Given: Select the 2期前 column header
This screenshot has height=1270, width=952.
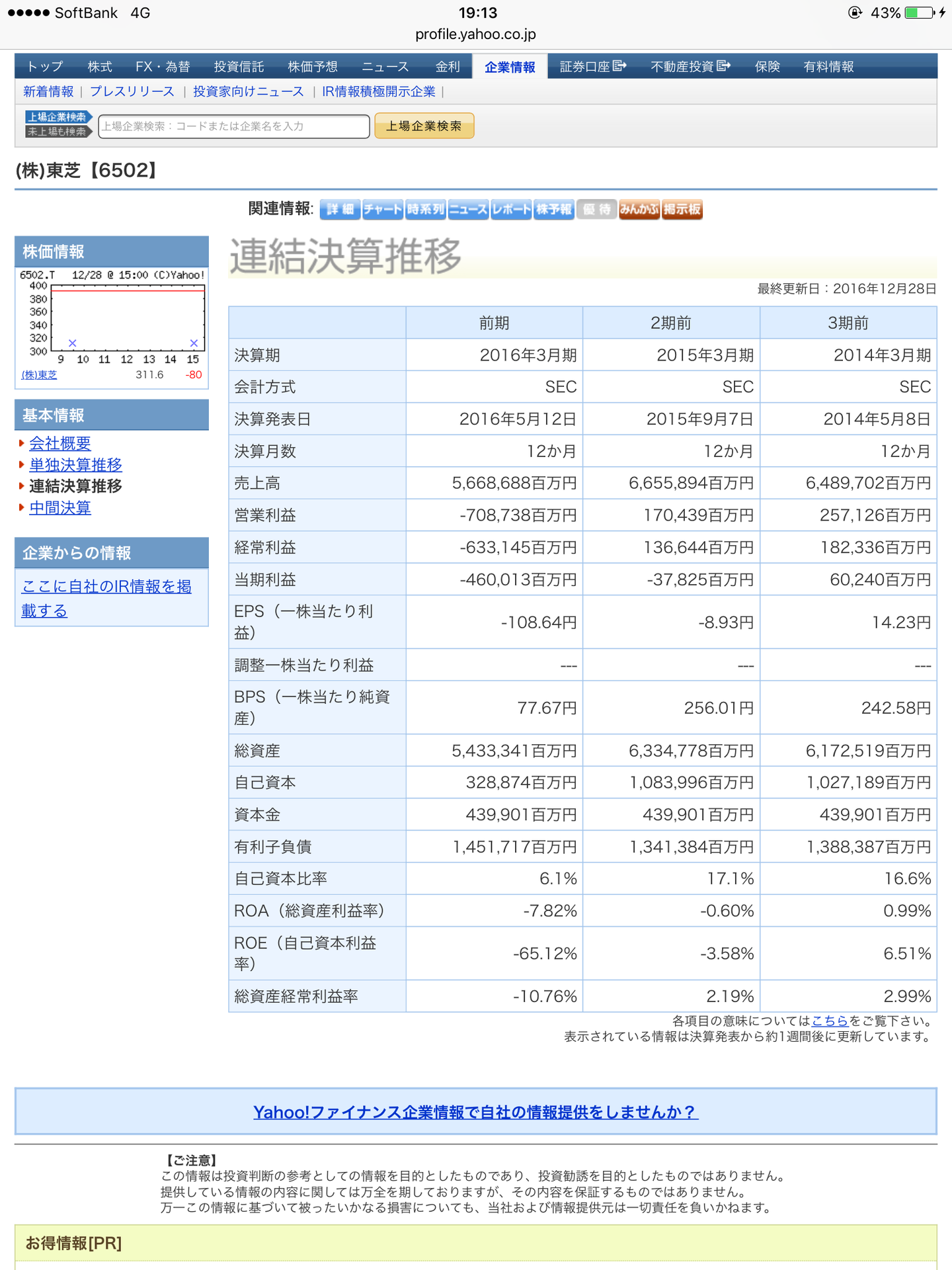Looking at the screenshot, I should pyautogui.click(x=671, y=323).
